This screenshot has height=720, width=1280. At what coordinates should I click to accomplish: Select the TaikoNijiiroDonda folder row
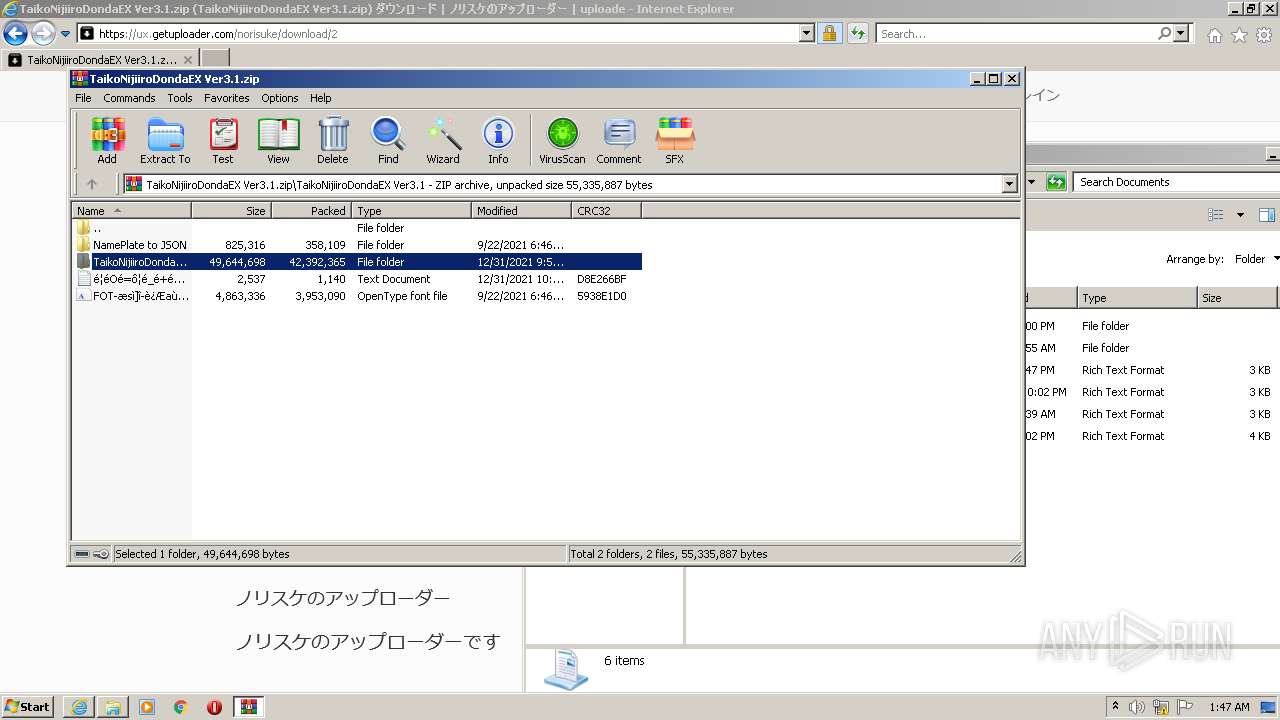pos(357,262)
